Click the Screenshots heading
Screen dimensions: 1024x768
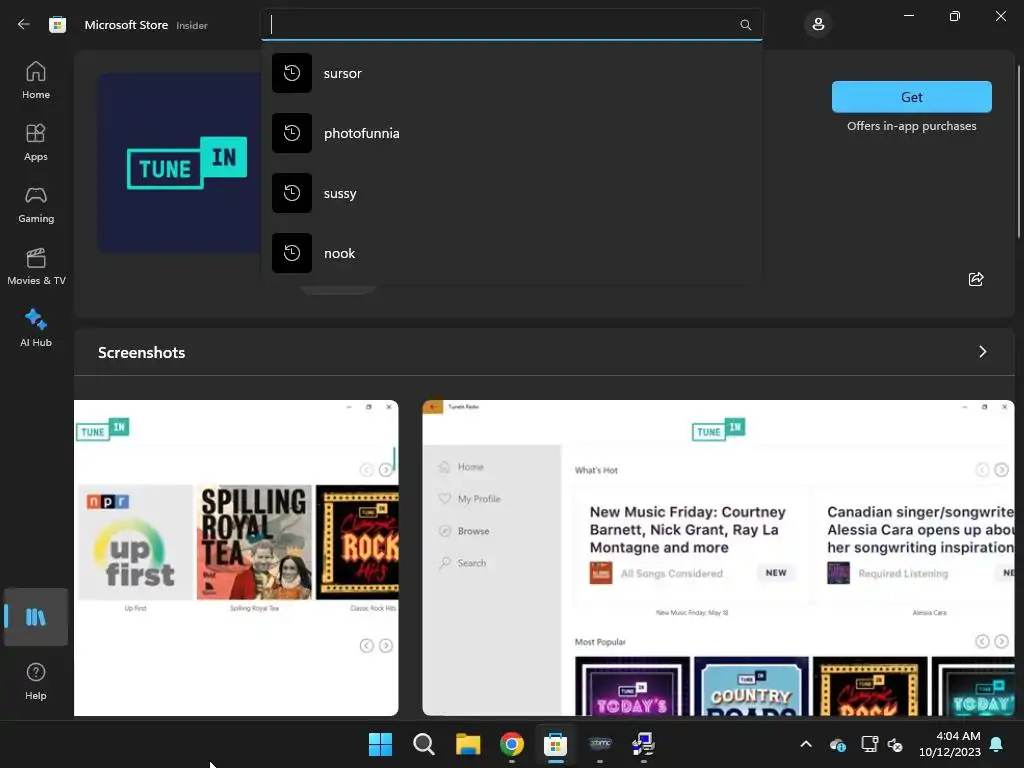(x=142, y=353)
